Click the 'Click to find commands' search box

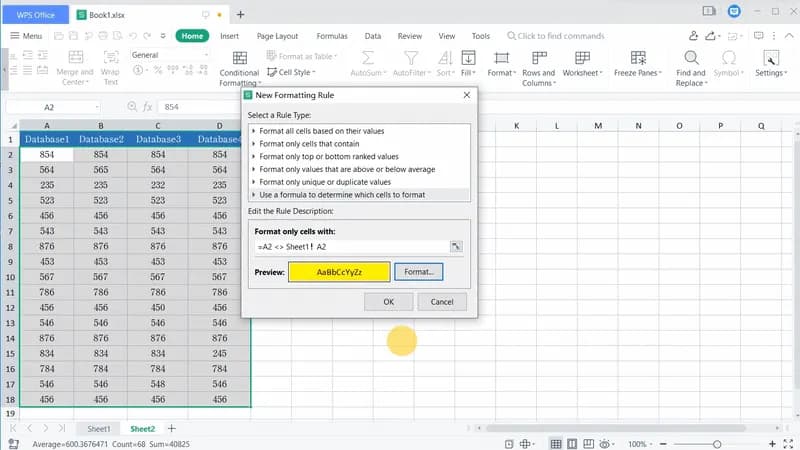pos(556,36)
